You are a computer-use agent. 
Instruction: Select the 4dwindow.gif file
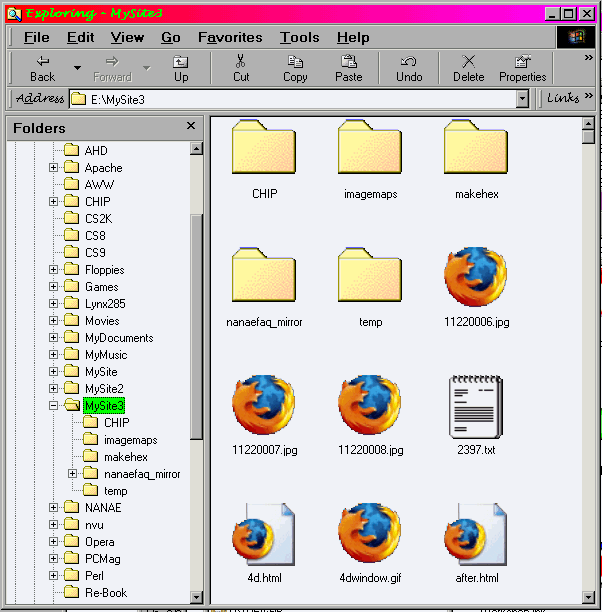(370, 534)
